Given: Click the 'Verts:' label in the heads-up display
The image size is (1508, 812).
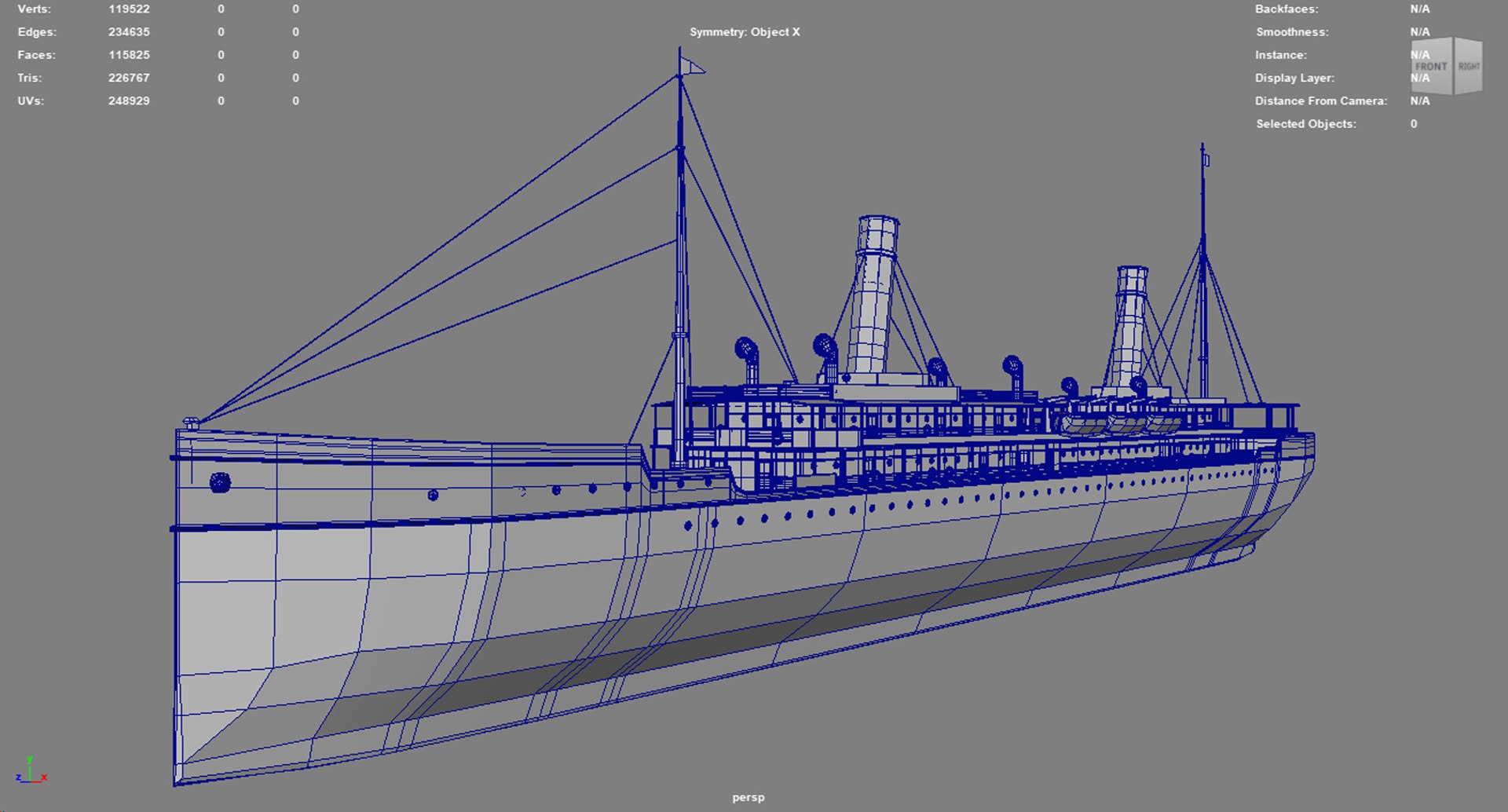Looking at the screenshot, I should [x=34, y=9].
